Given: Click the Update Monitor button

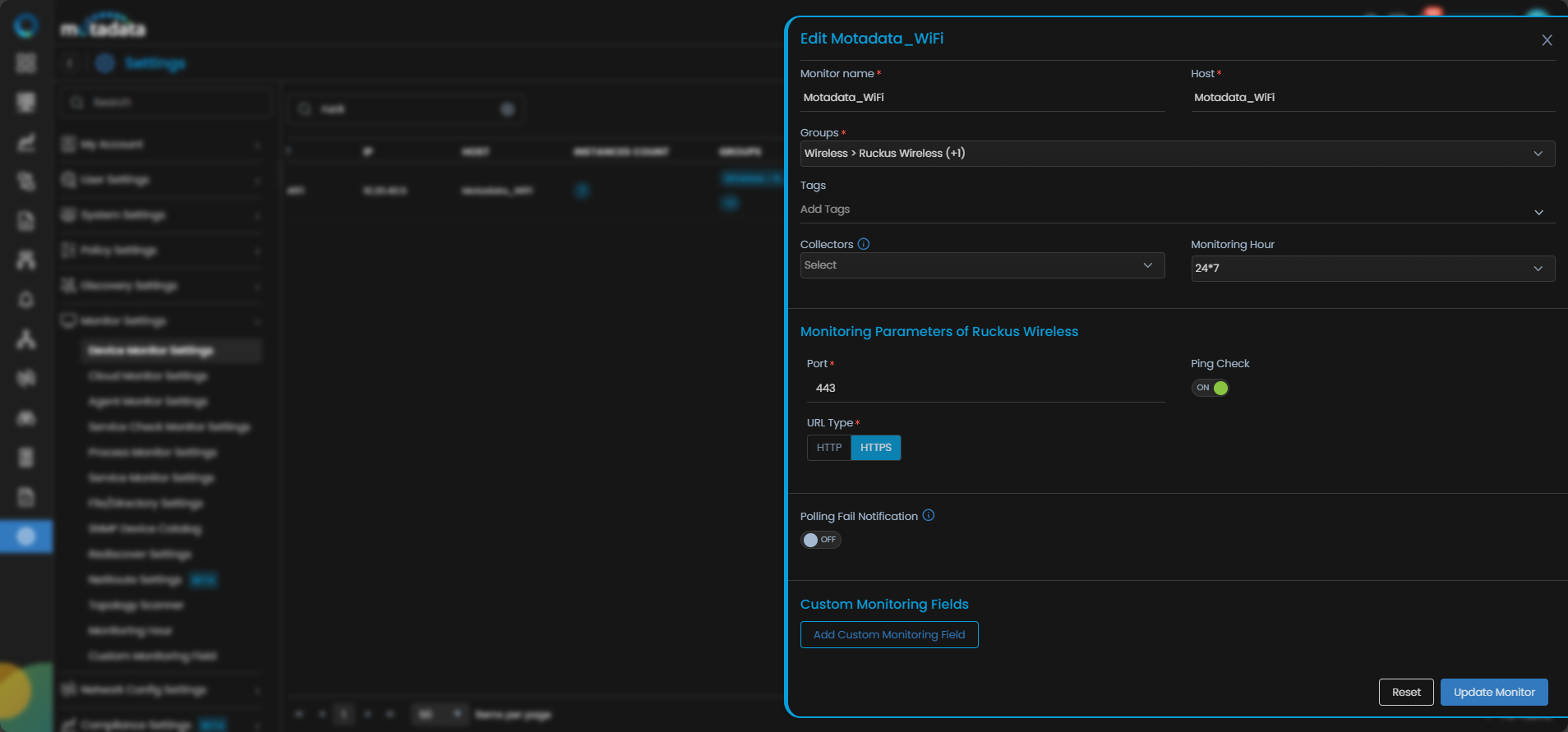Looking at the screenshot, I should coord(1494,693).
